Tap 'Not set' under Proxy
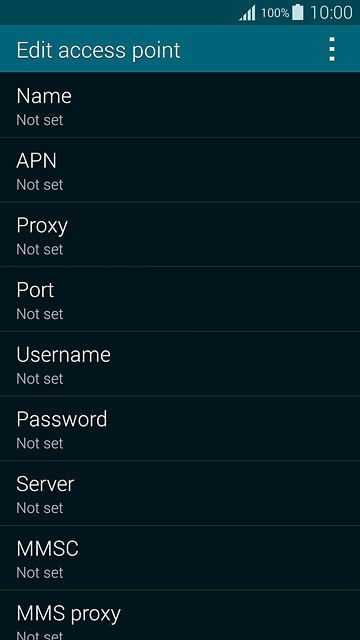Screen dimensions: 360x640 point(40,249)
